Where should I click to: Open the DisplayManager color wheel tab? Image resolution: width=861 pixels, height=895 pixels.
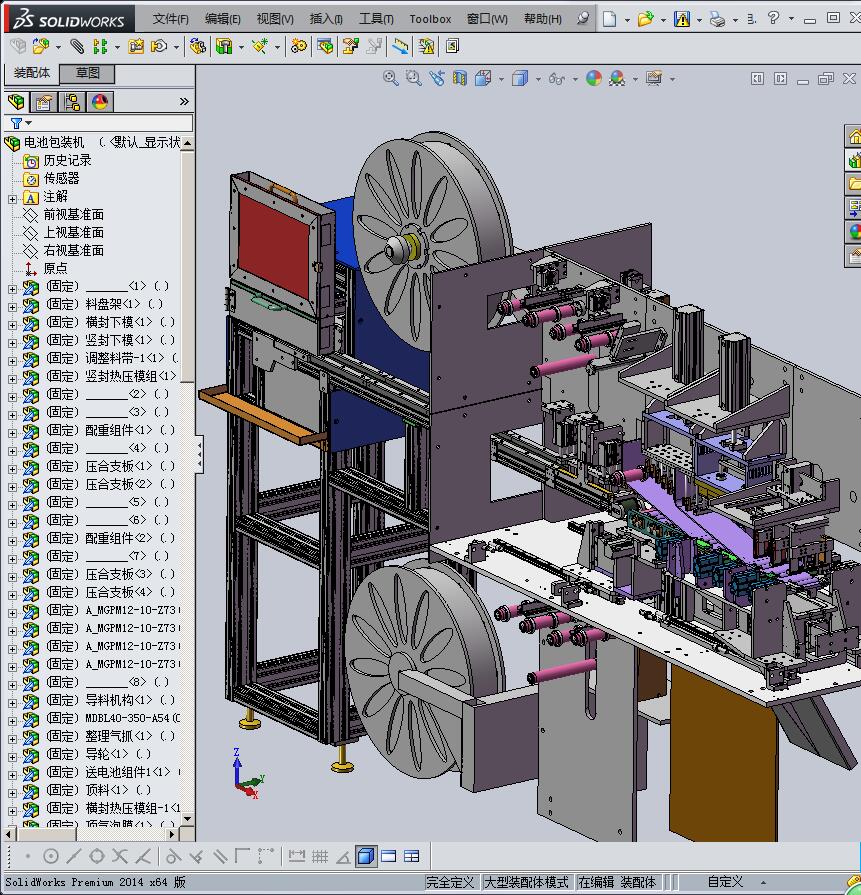point(100,102)
